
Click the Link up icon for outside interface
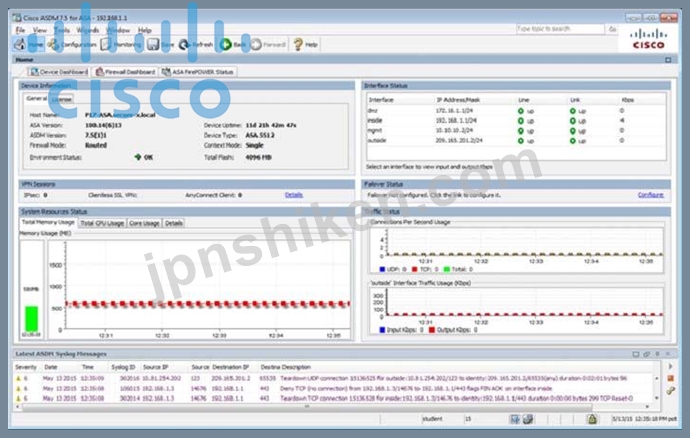coord(573,141)
